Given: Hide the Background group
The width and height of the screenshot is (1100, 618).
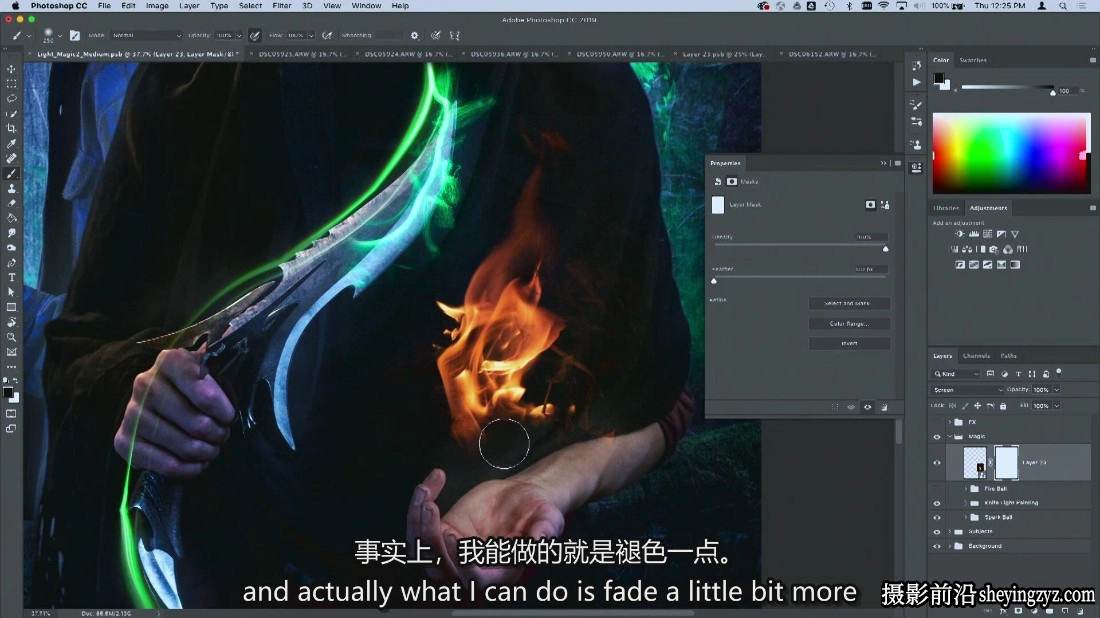Looking at the screenshot, I should tap(937, 546).
